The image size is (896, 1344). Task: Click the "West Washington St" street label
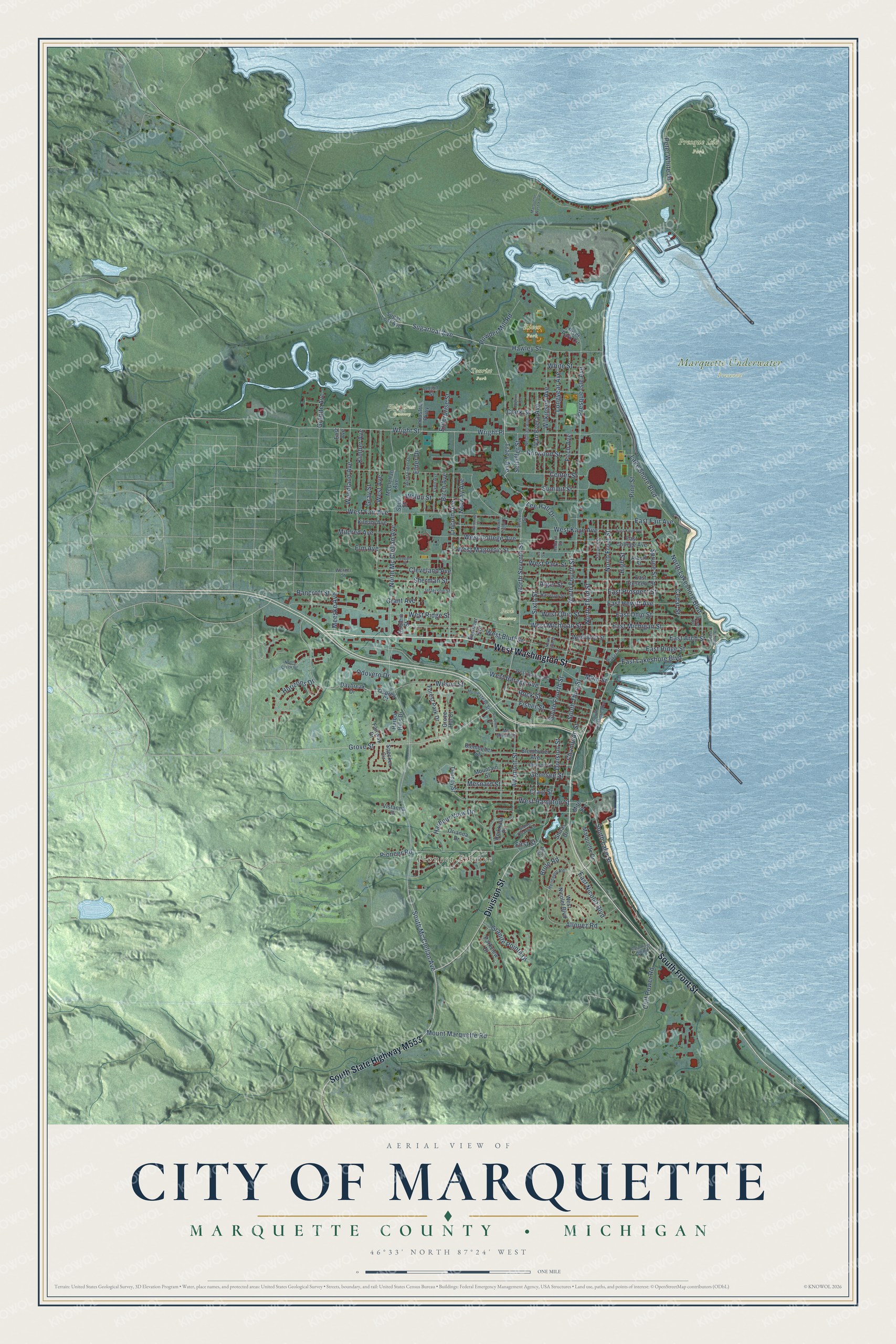531,655
